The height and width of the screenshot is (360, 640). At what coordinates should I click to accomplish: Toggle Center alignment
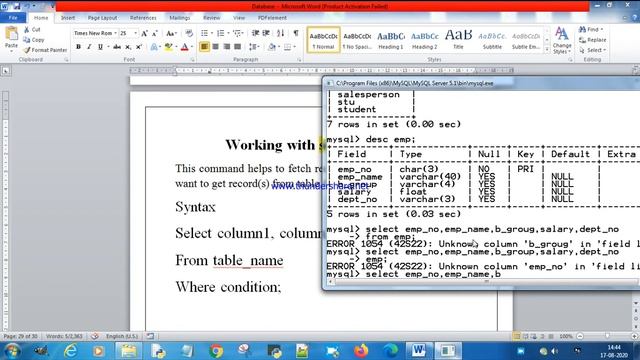tap(216, 47)
